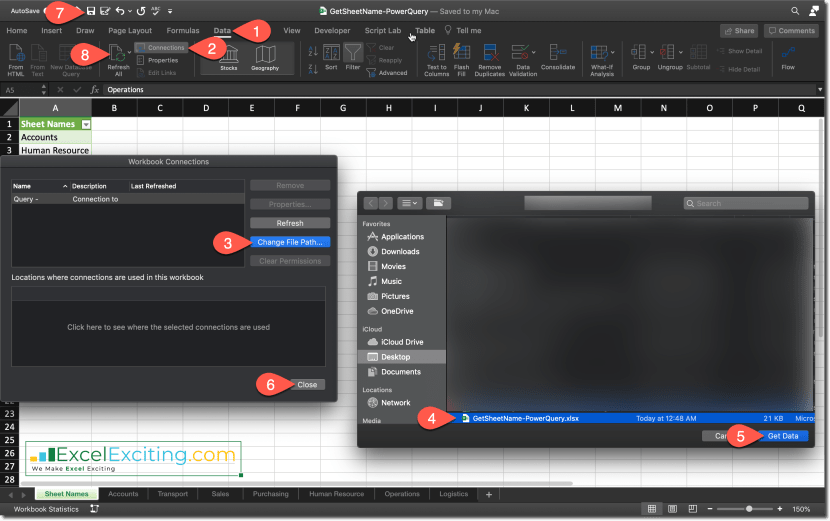Click Workbook Statistics in status bar
The image size is (830, 521).
[46, 509]
